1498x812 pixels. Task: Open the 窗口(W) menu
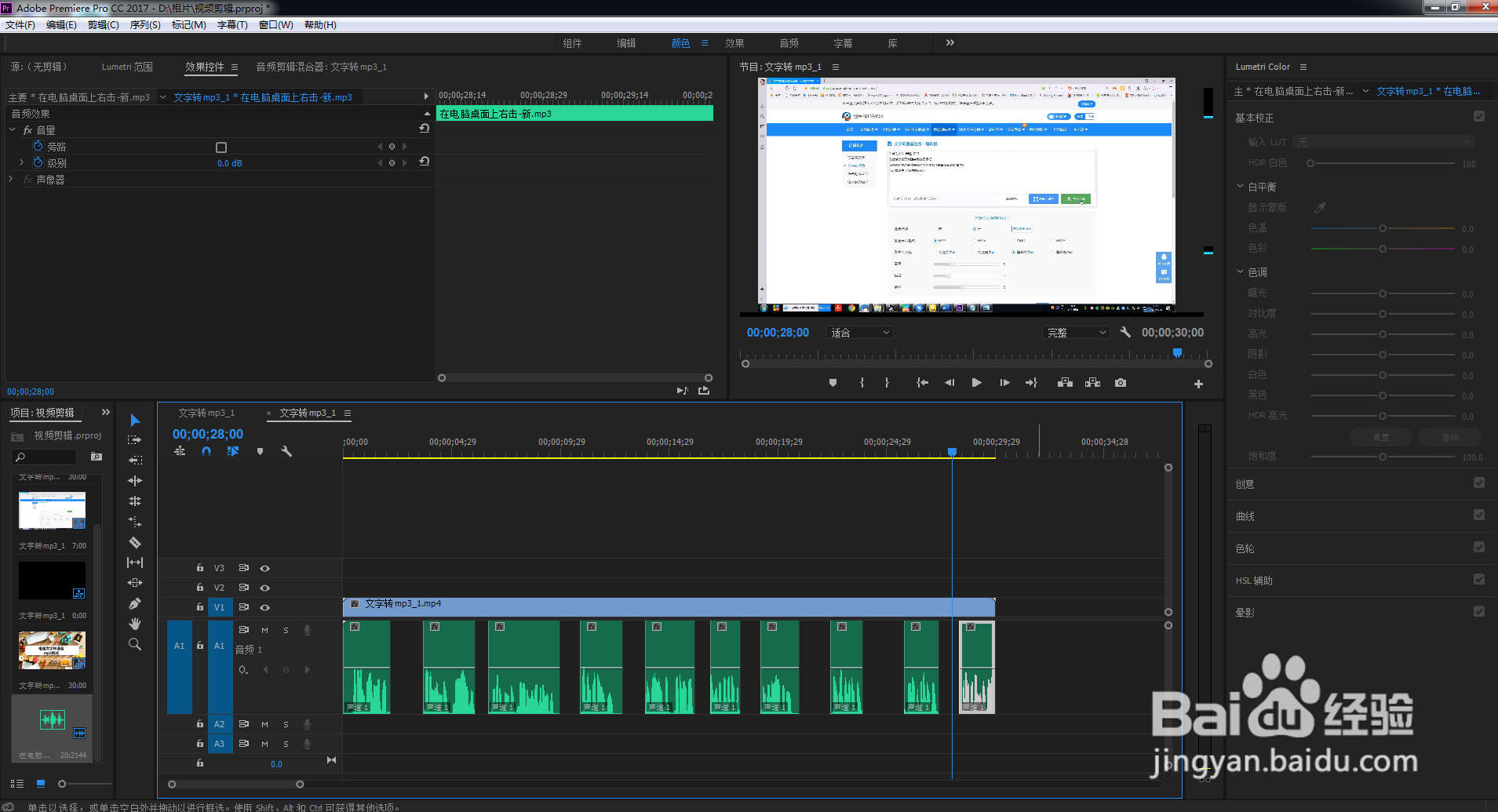coord(275,25)
